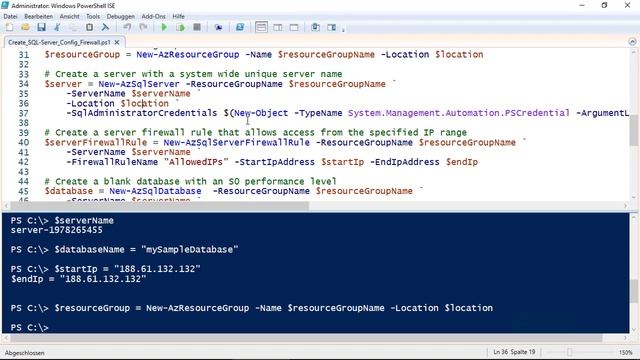
Task: Click System.Management.Automation.PSCredential on line 37
Action: (459, 113)
